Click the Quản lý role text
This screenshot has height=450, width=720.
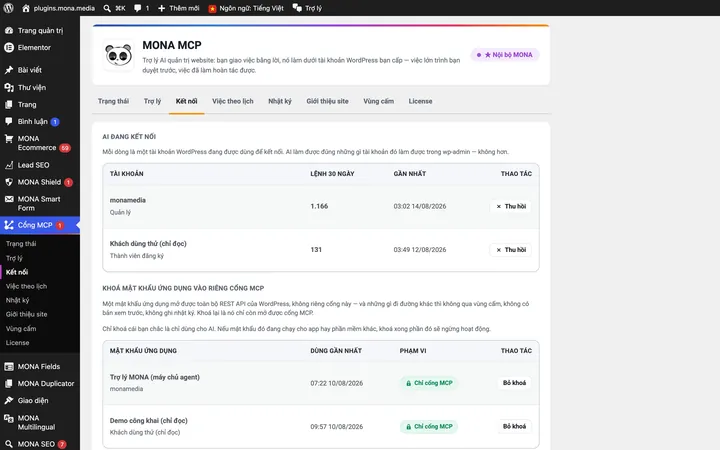[120, 212]
